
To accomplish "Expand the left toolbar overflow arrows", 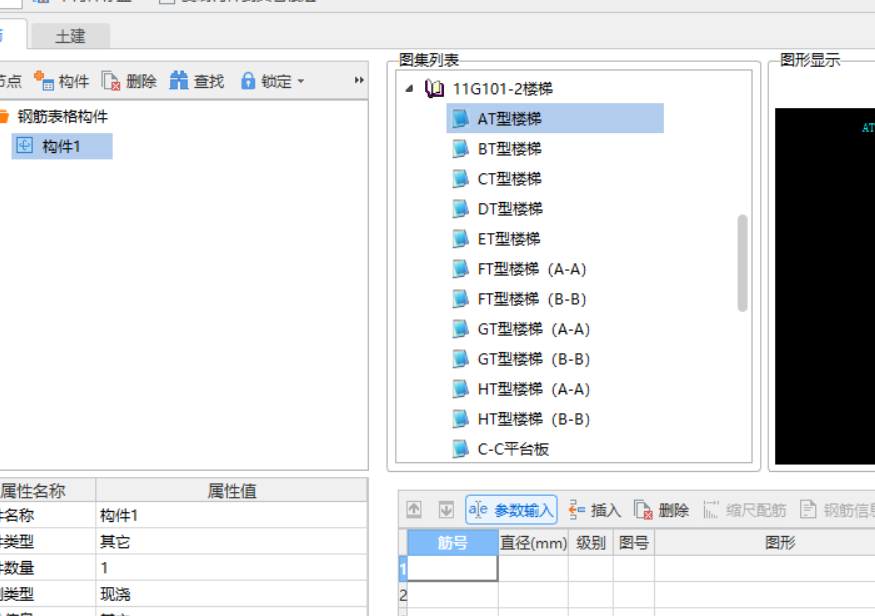I will point(359,80).
